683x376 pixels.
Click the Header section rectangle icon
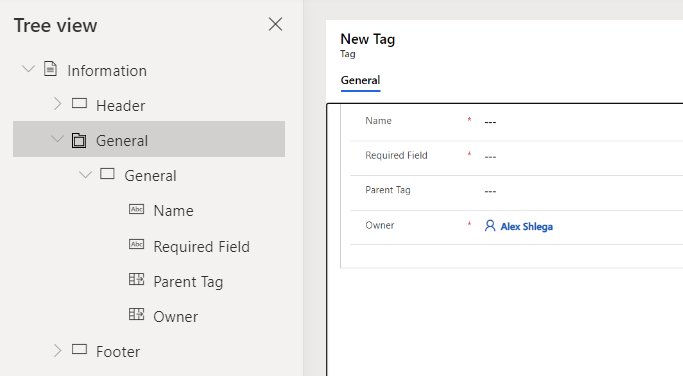click(79, 104)
